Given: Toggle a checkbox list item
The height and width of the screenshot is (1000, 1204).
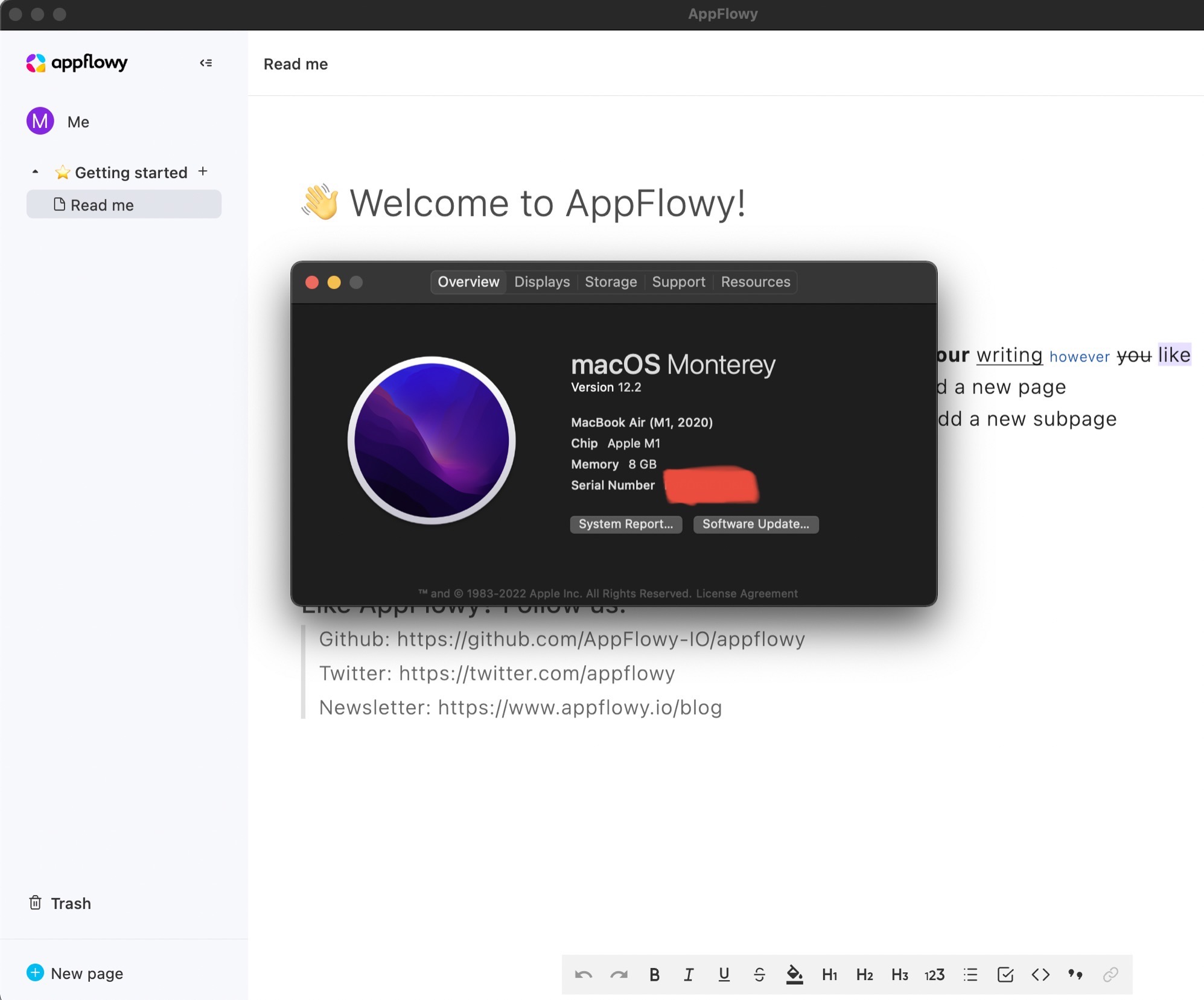Looking at the screenshot, I should coord(1004,974).
